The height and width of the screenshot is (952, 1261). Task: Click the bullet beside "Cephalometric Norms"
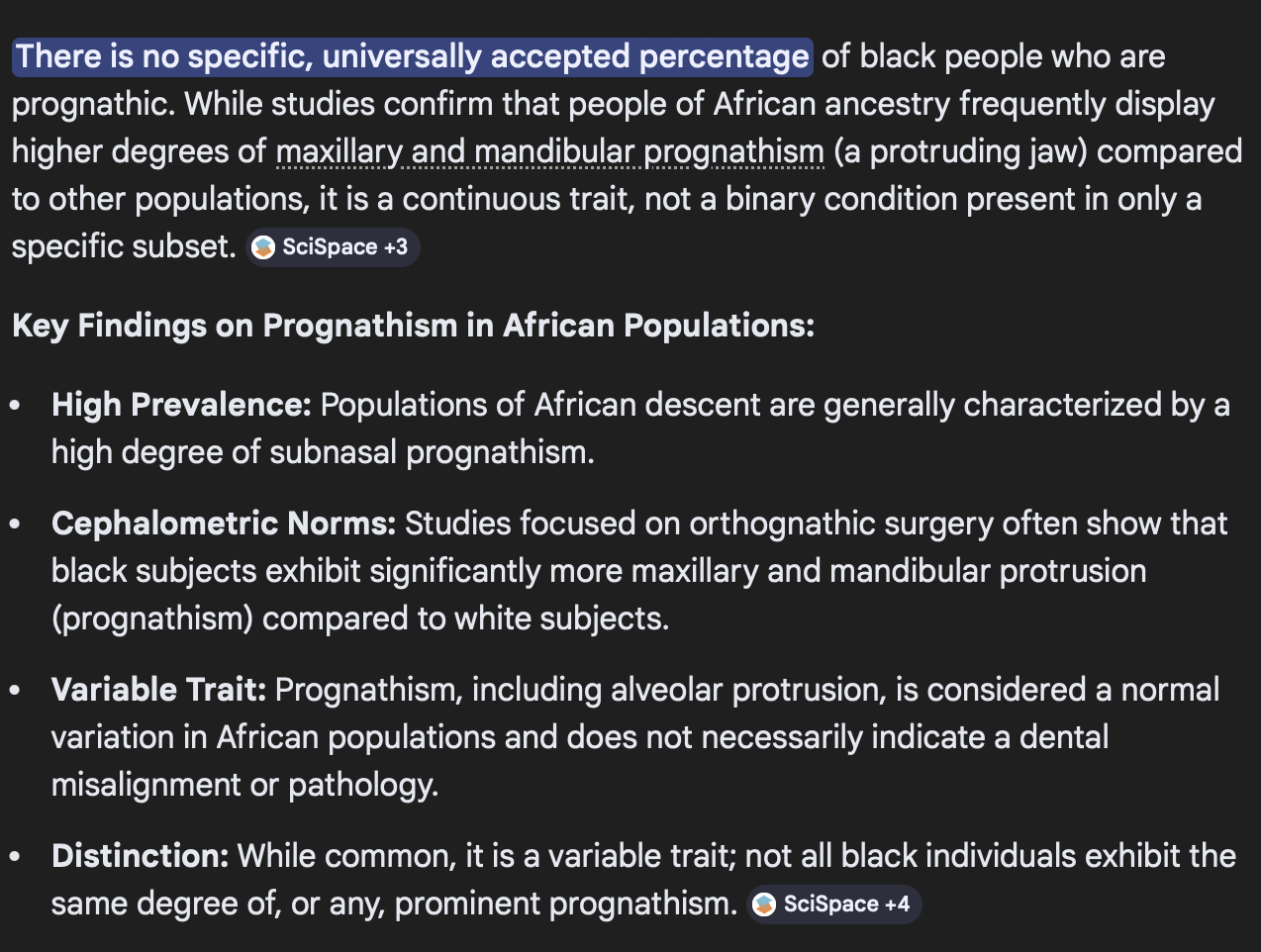tap(15, 524)
